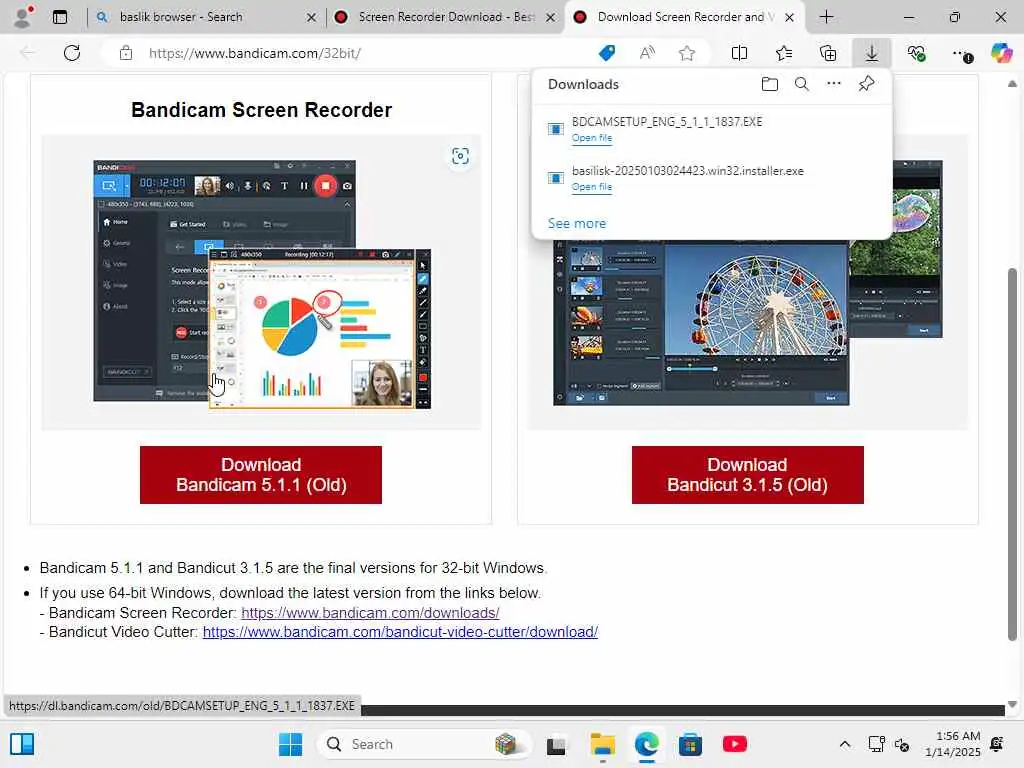Click Download Bandicam 5.1.1 (Old) button
The image size is (1024, 768).
click(x=261, y=475)
